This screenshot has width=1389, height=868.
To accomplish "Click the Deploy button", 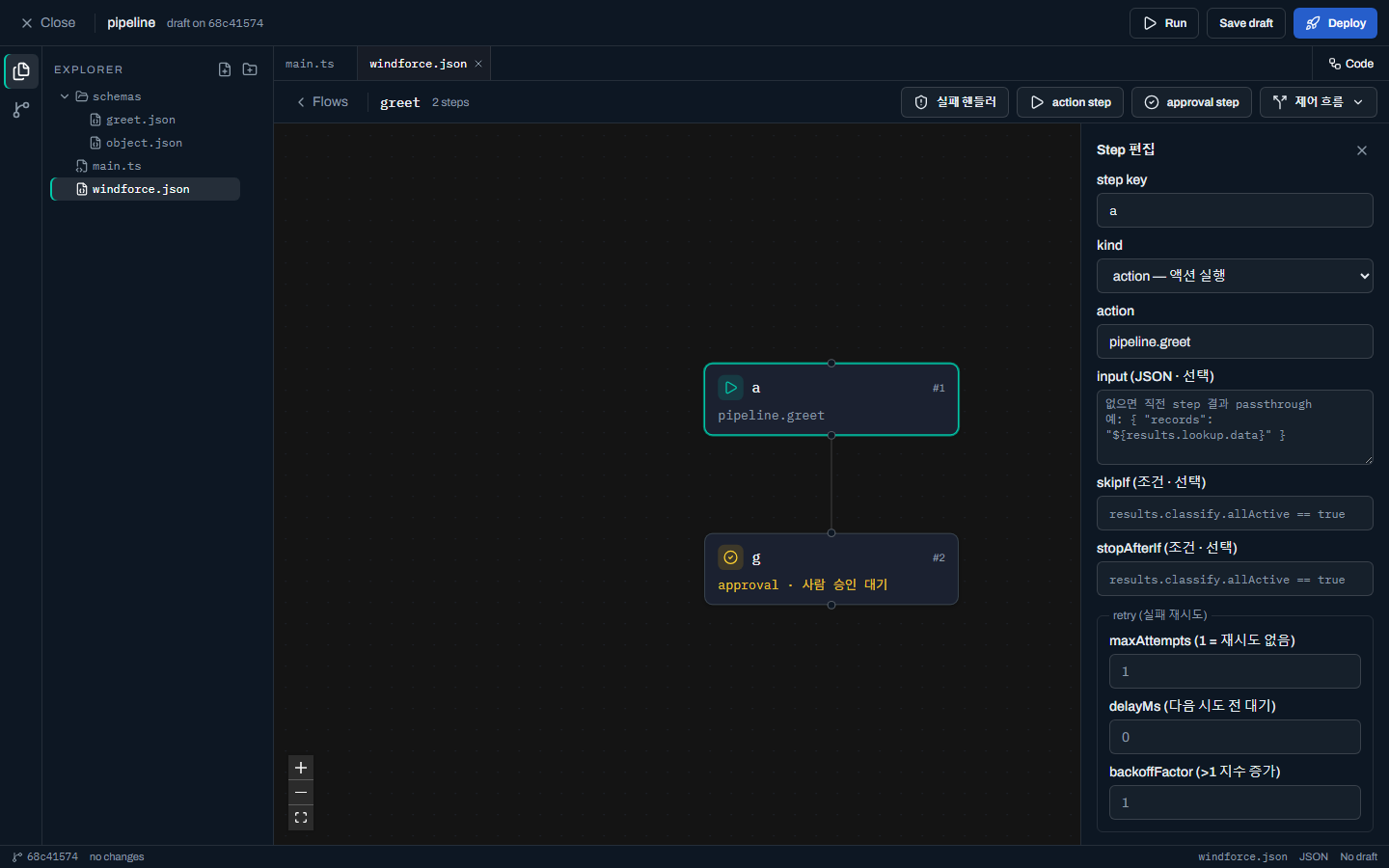I will point(1335,23).
